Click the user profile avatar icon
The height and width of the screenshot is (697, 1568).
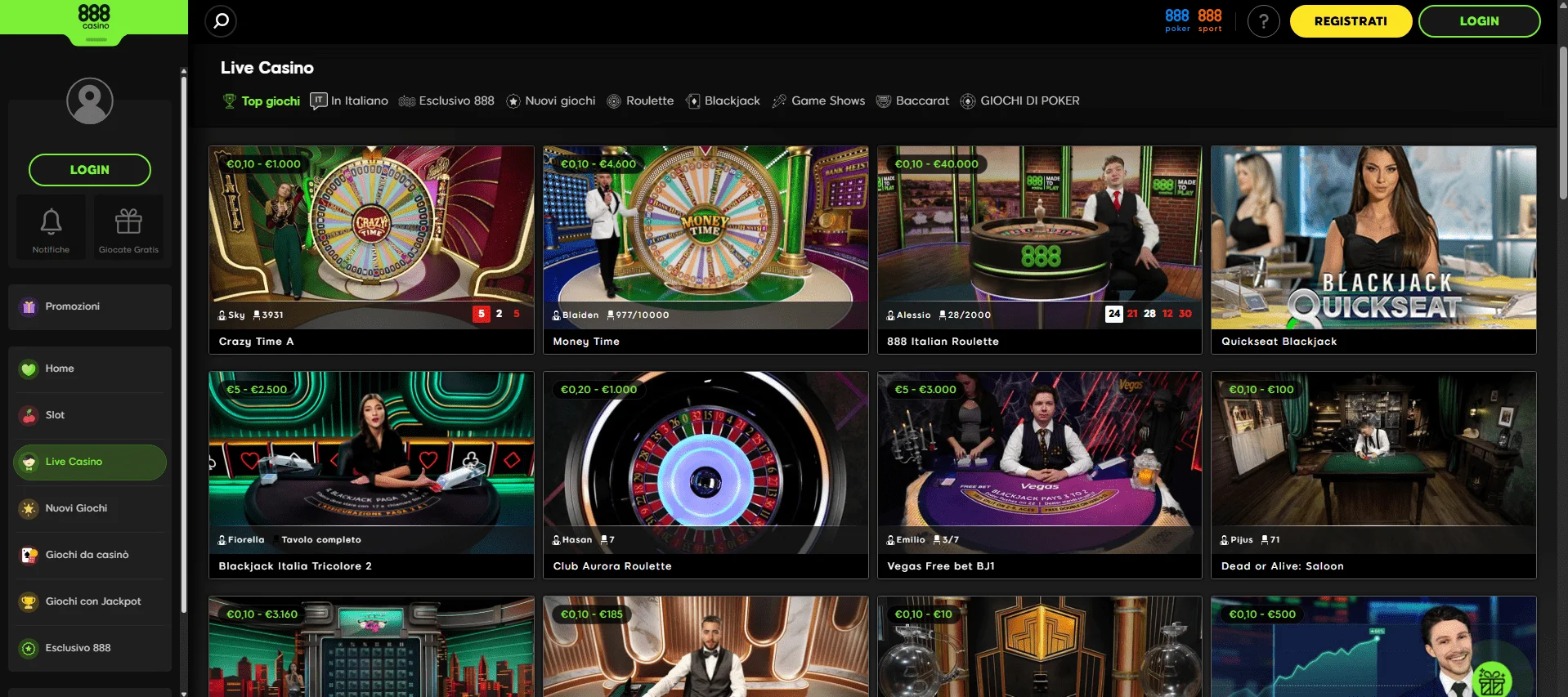tap(90, 101)
